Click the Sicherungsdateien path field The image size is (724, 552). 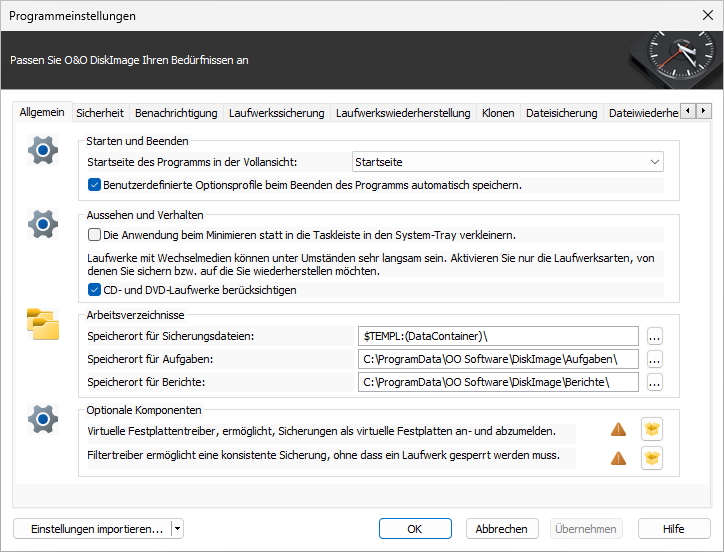[498, 336]
